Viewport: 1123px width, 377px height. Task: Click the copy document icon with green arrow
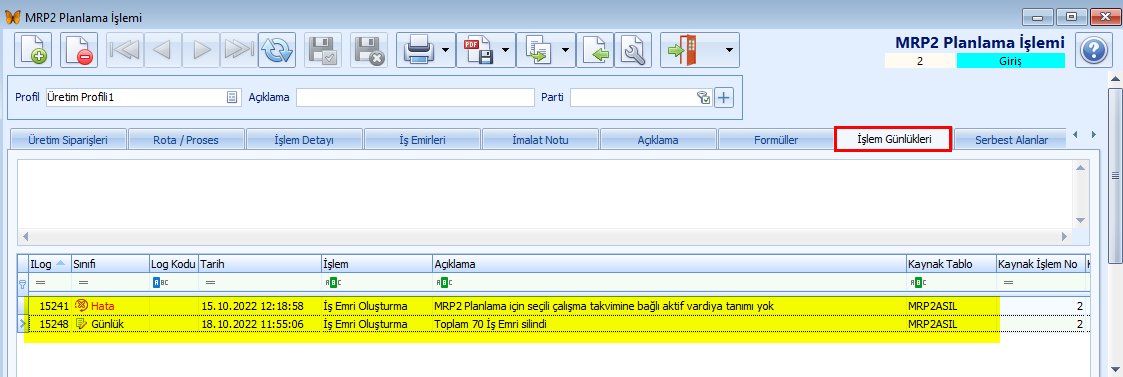point(537,50)
